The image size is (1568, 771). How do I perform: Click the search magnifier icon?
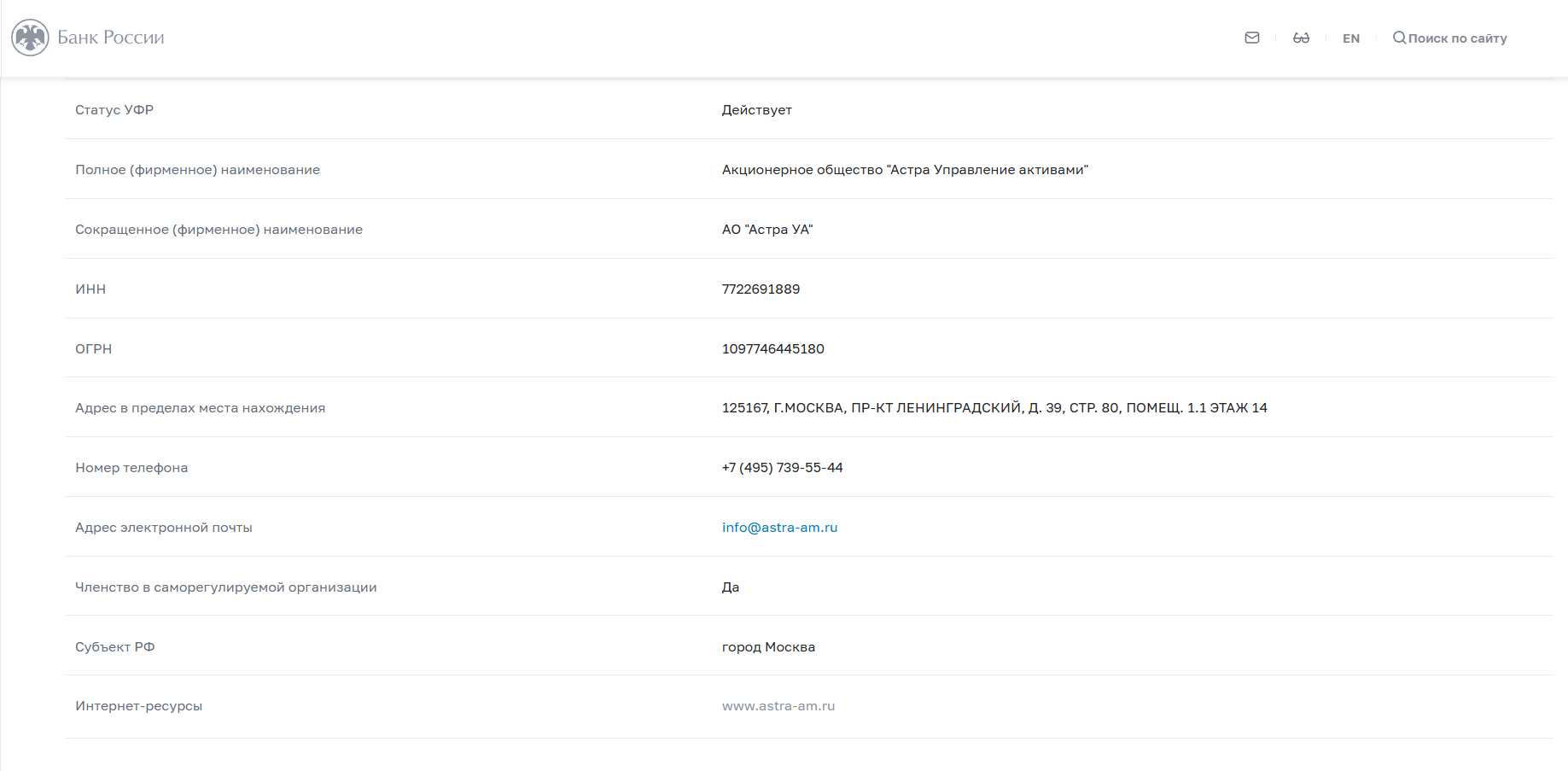[x=1399, y=38]
